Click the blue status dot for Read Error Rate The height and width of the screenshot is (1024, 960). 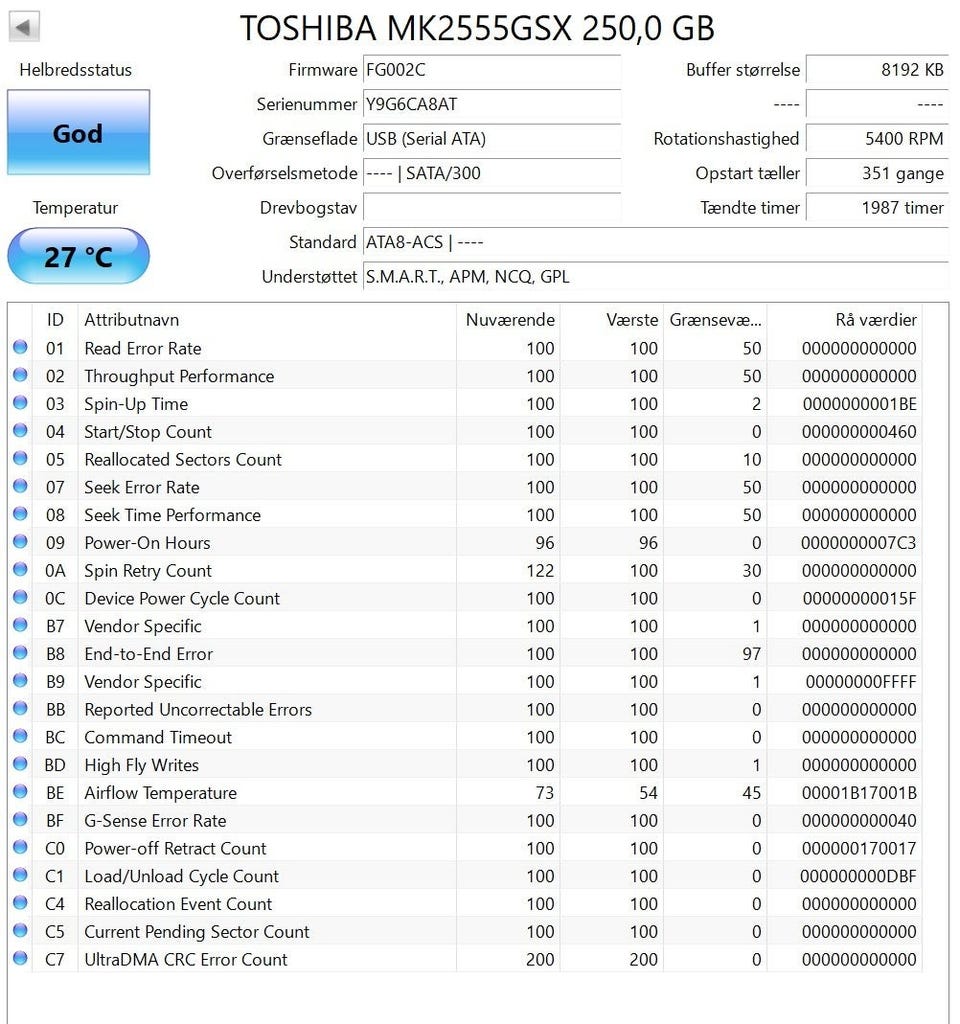point(20,348)
